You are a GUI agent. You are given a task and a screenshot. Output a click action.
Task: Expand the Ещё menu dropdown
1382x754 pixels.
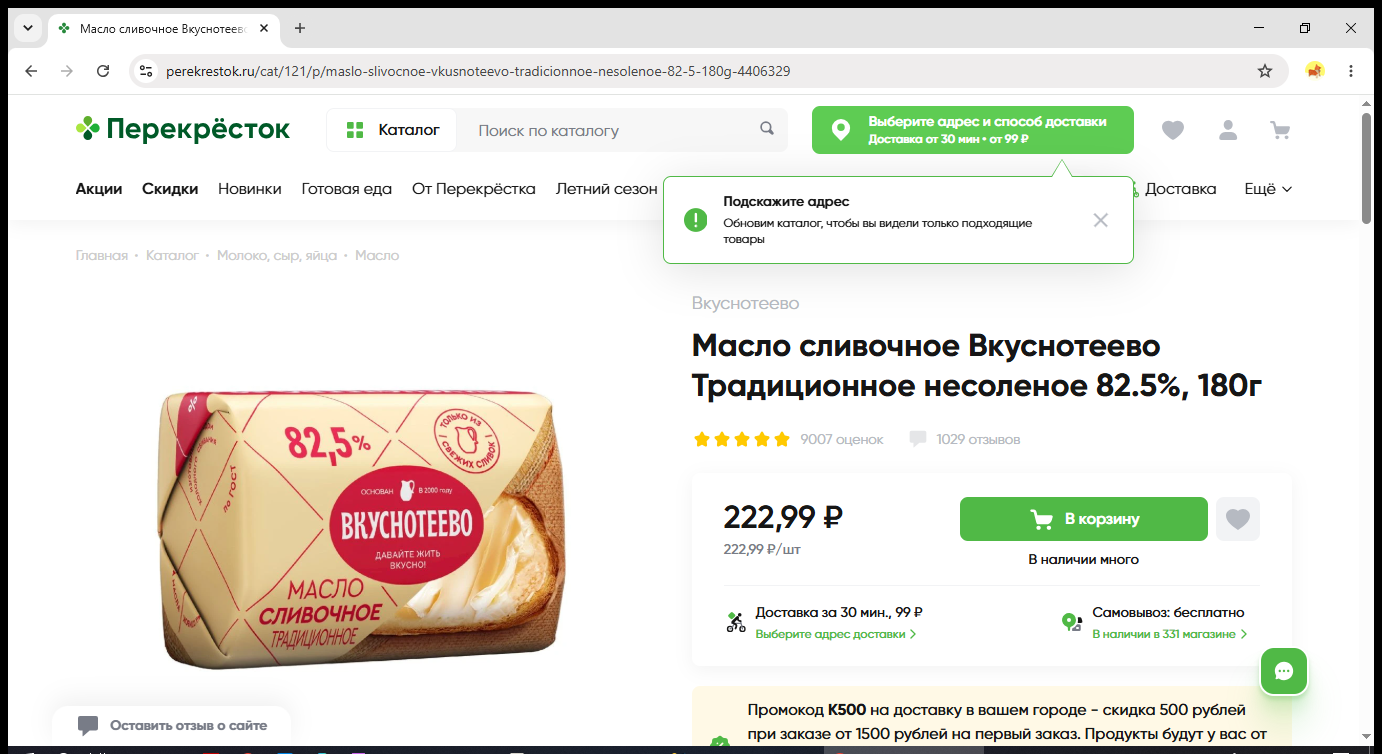[x=1268, y=188]
